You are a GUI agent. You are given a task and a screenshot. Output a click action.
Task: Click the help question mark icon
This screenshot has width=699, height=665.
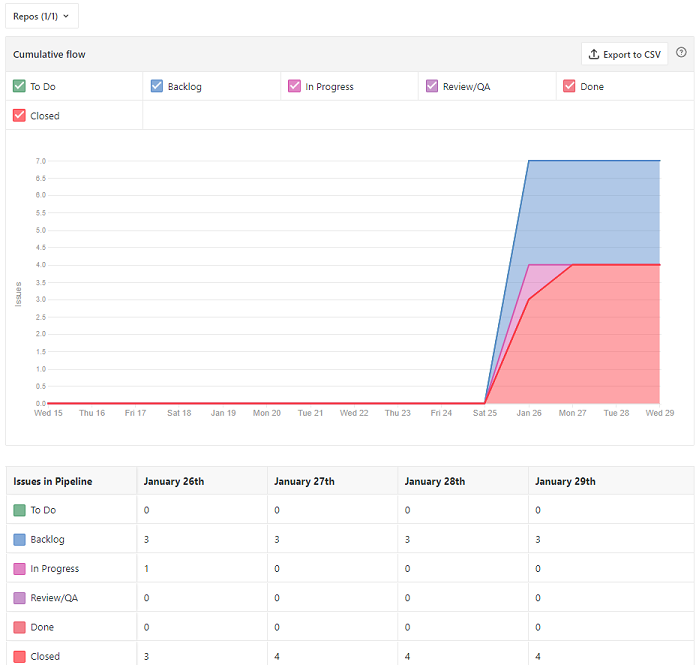pos(682,53)
